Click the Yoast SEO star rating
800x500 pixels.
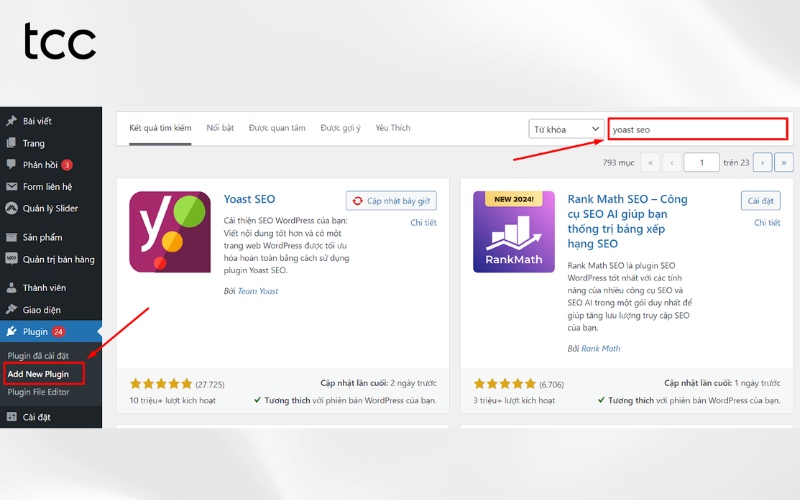161,383
